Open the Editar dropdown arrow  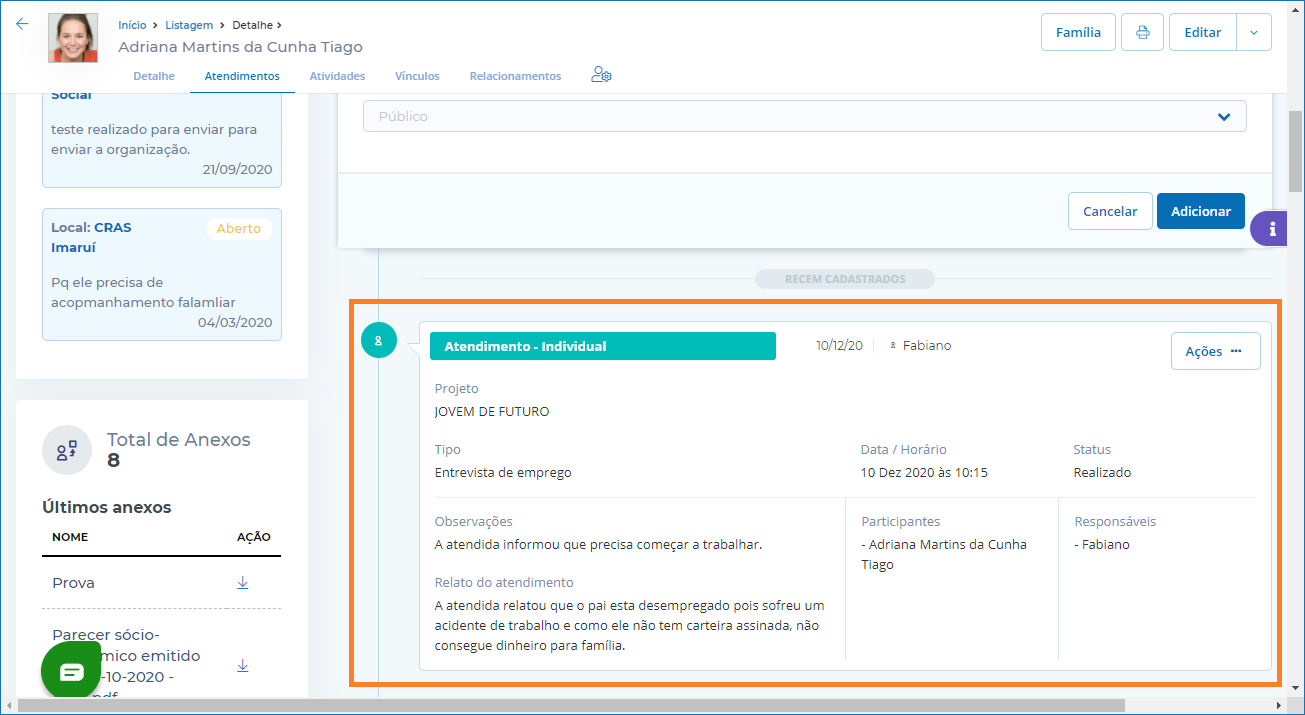pos(1254,32)
